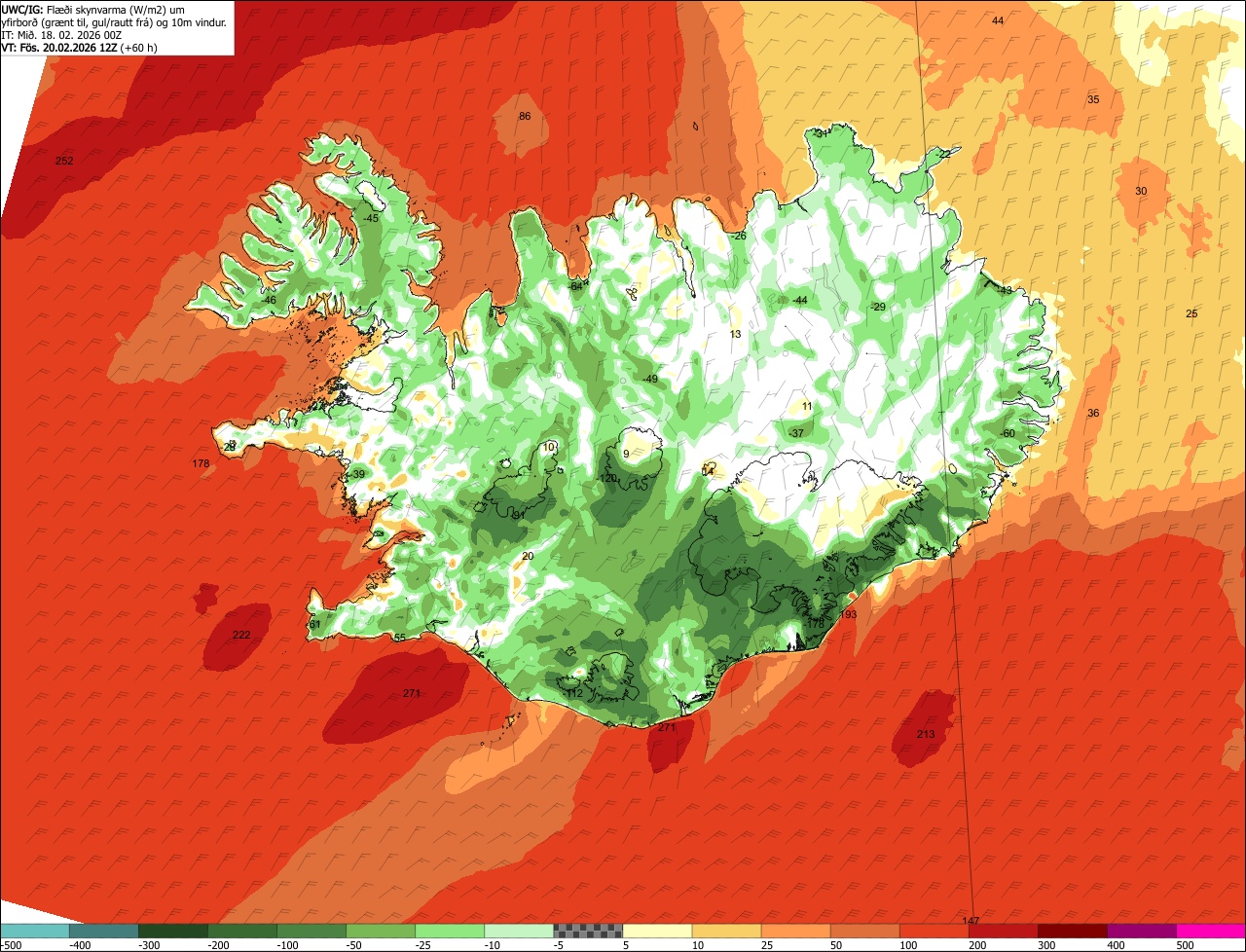Click the map value 55
Image resolution: width=1246 pixels, height=952 pixels.
tap(400, 638)
